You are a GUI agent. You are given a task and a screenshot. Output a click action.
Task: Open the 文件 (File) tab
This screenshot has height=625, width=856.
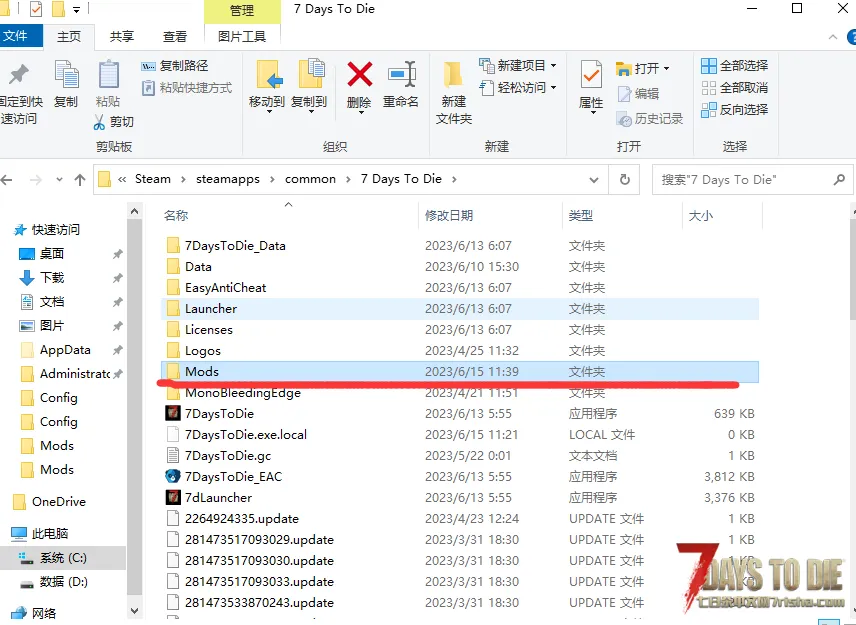[x=21, y=37]
